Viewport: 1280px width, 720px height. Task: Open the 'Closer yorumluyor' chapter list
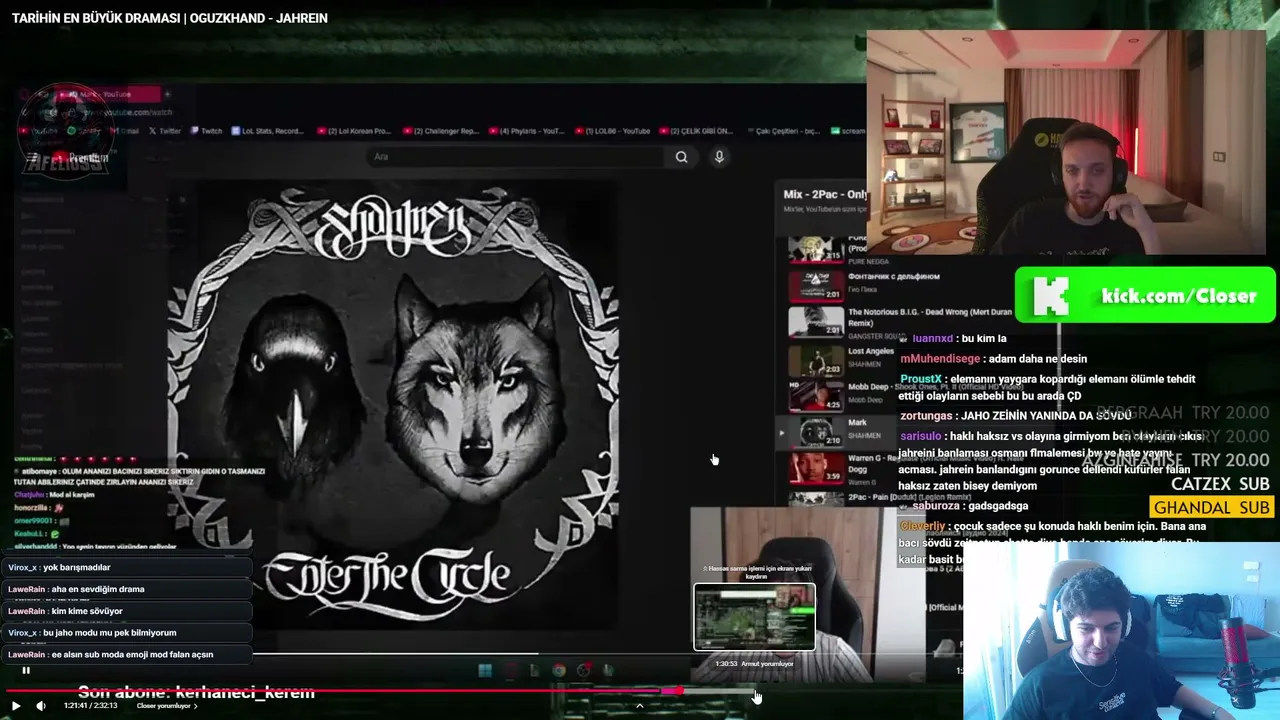(x=167, y=706)
